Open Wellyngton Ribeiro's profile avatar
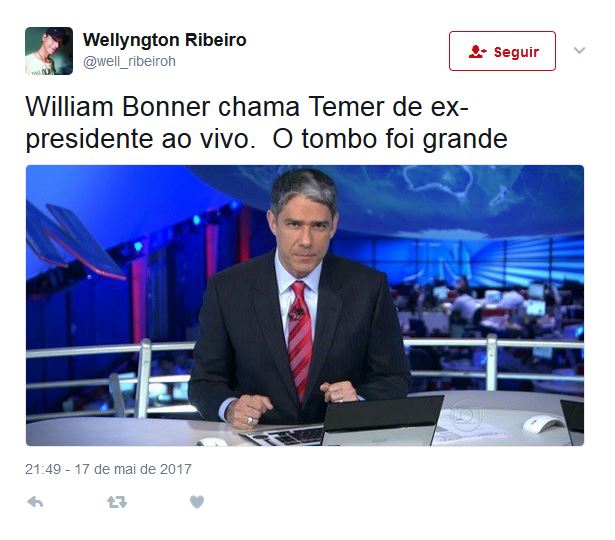This screenshot has width=615, height=540. [49, 51]
